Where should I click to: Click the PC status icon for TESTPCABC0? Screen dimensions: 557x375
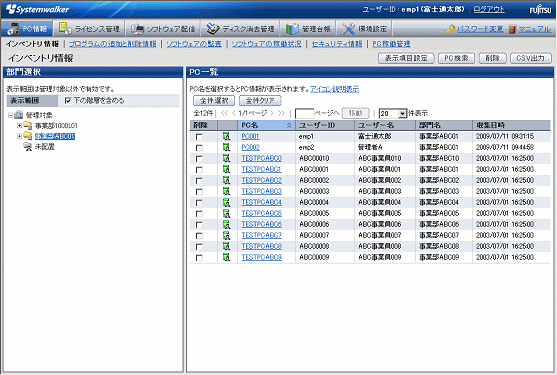tap(226, 158)
